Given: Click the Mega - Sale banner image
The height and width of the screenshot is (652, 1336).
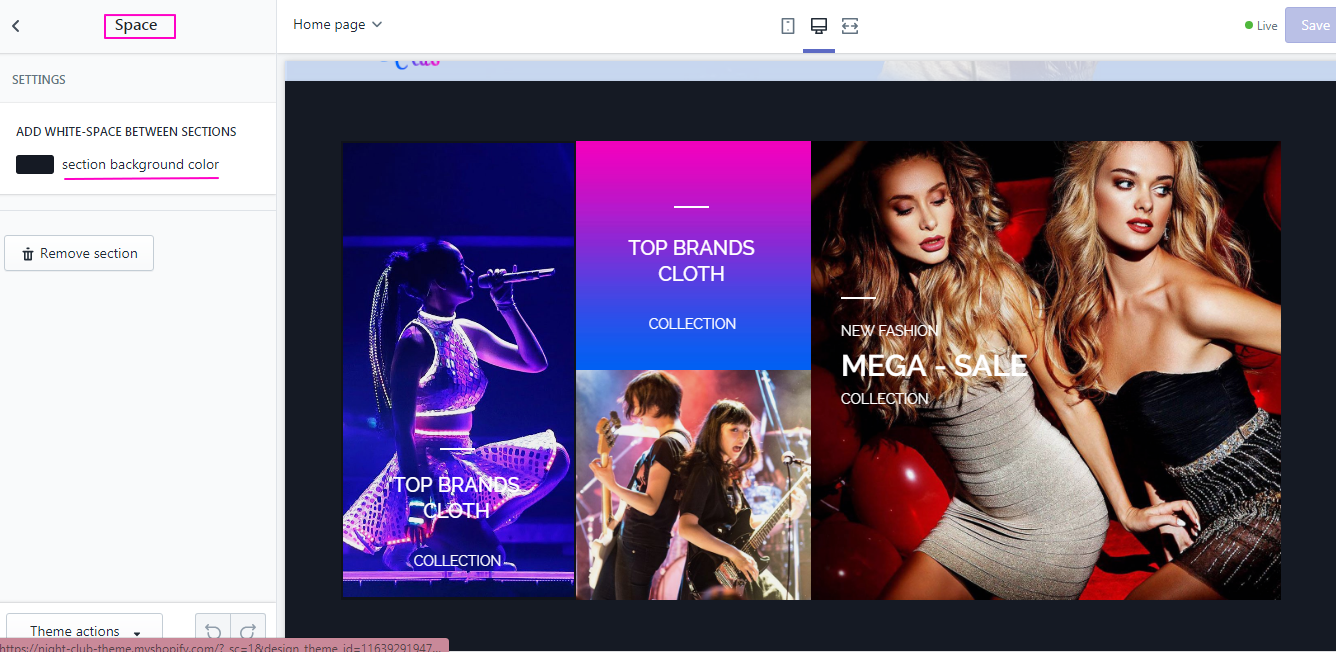Looking at the screenshot, I should [x=1045, y=370].
